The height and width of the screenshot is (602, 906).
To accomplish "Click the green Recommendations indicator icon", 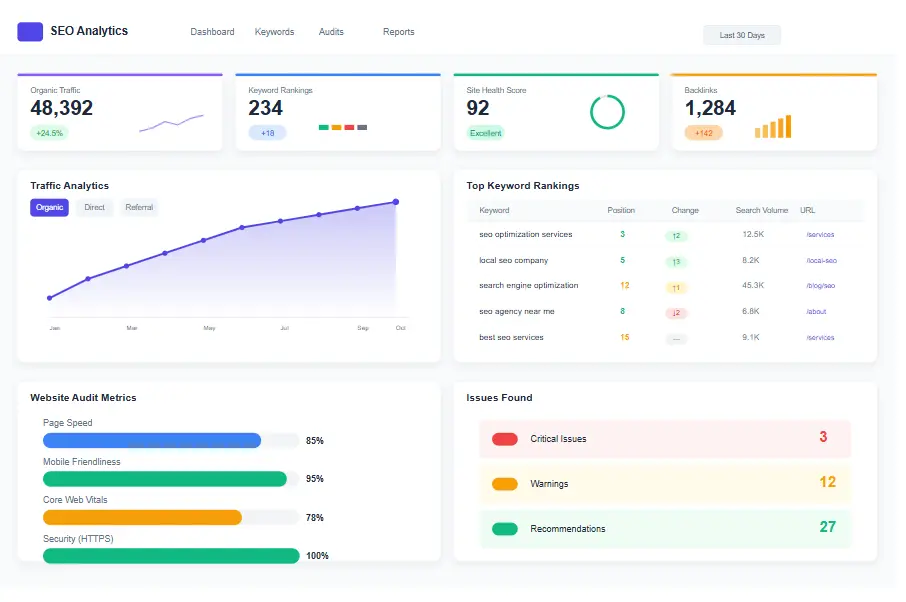I will click(x=505, y=529).
